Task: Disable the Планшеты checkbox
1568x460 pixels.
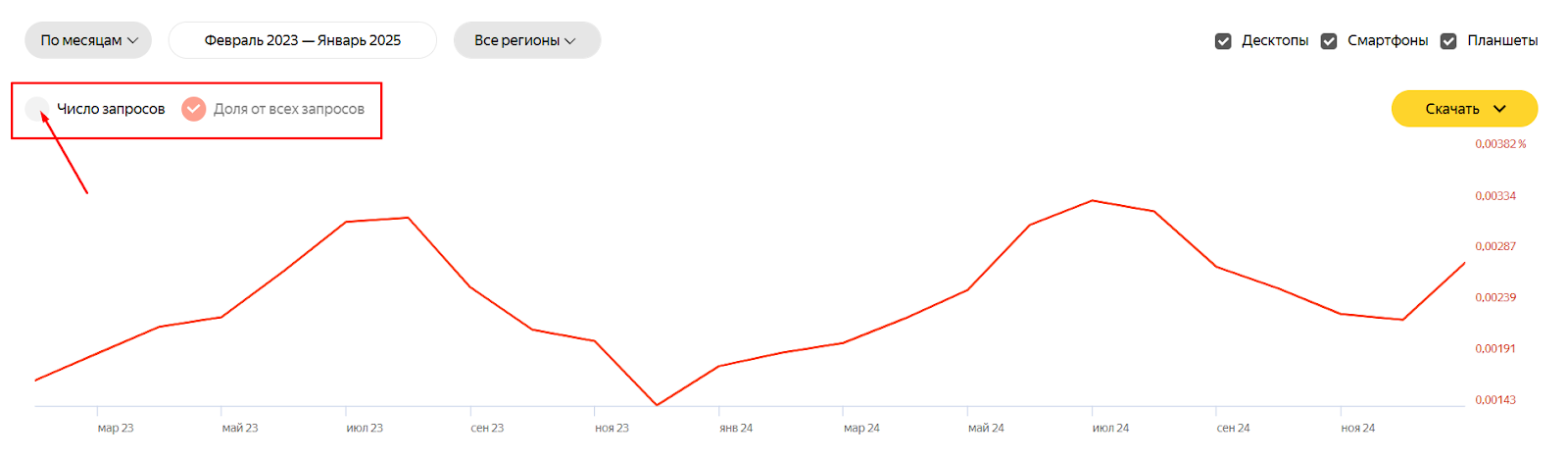Action: coord(1448,41)
